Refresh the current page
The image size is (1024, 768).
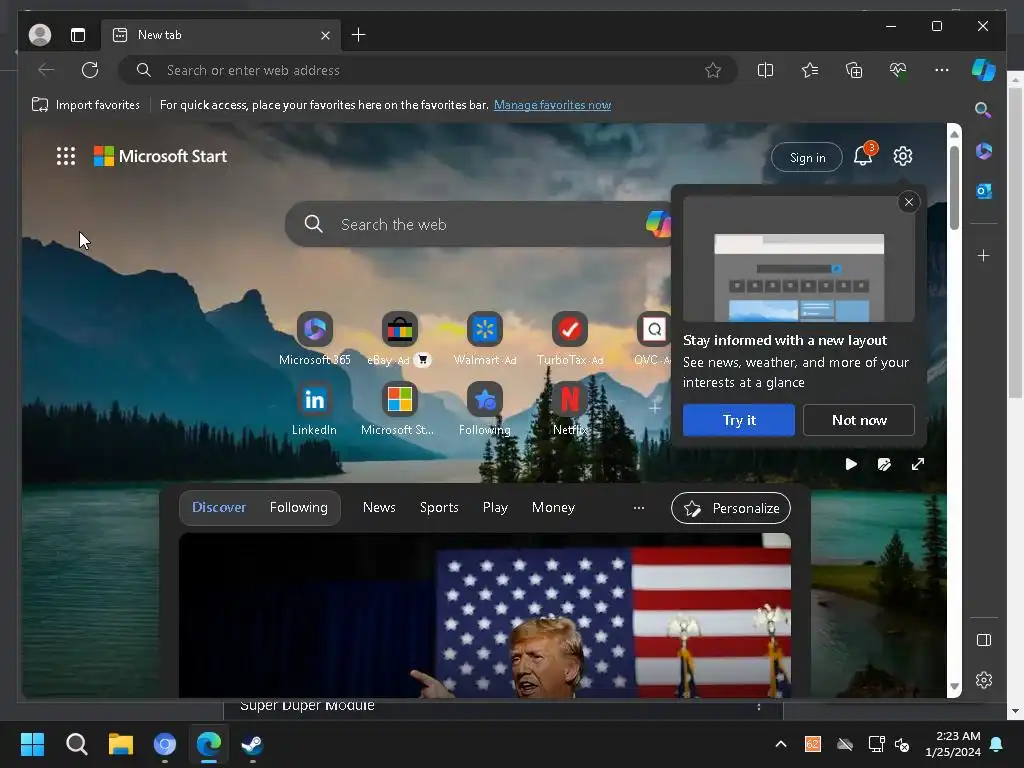point(90,70)
